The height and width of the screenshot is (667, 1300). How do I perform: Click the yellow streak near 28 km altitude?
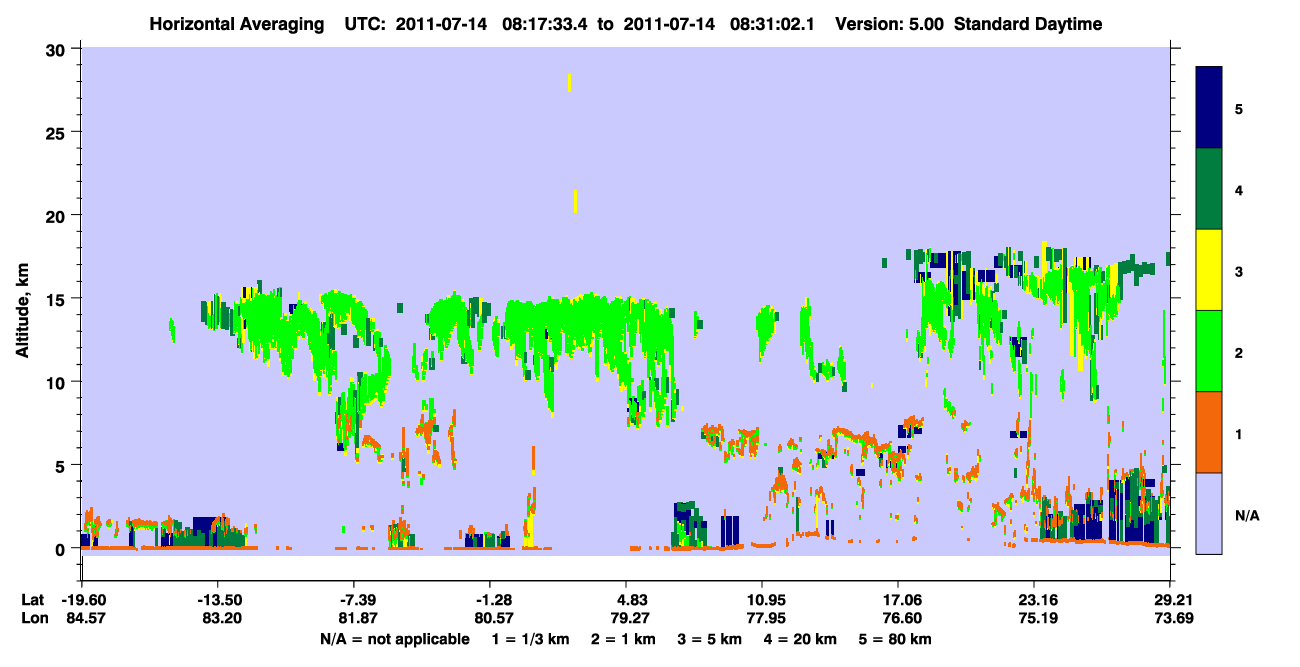click(569, 83)
